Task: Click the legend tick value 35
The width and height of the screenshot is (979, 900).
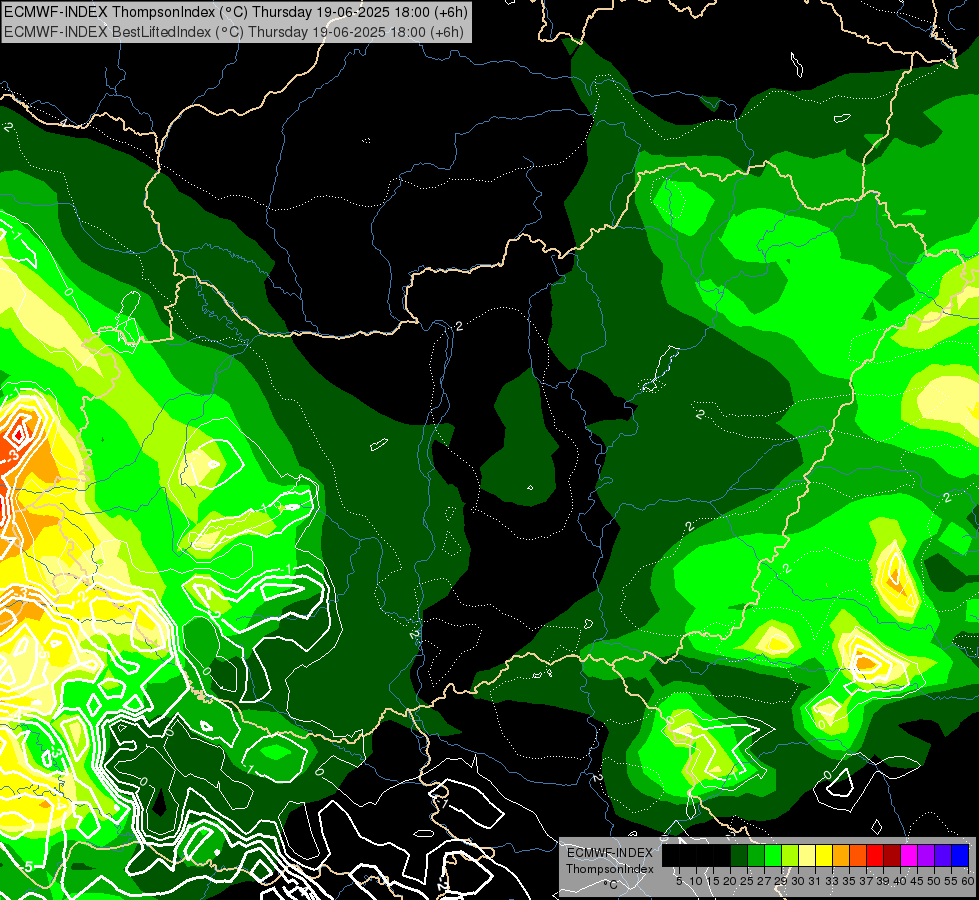Action: pos(849,881)
